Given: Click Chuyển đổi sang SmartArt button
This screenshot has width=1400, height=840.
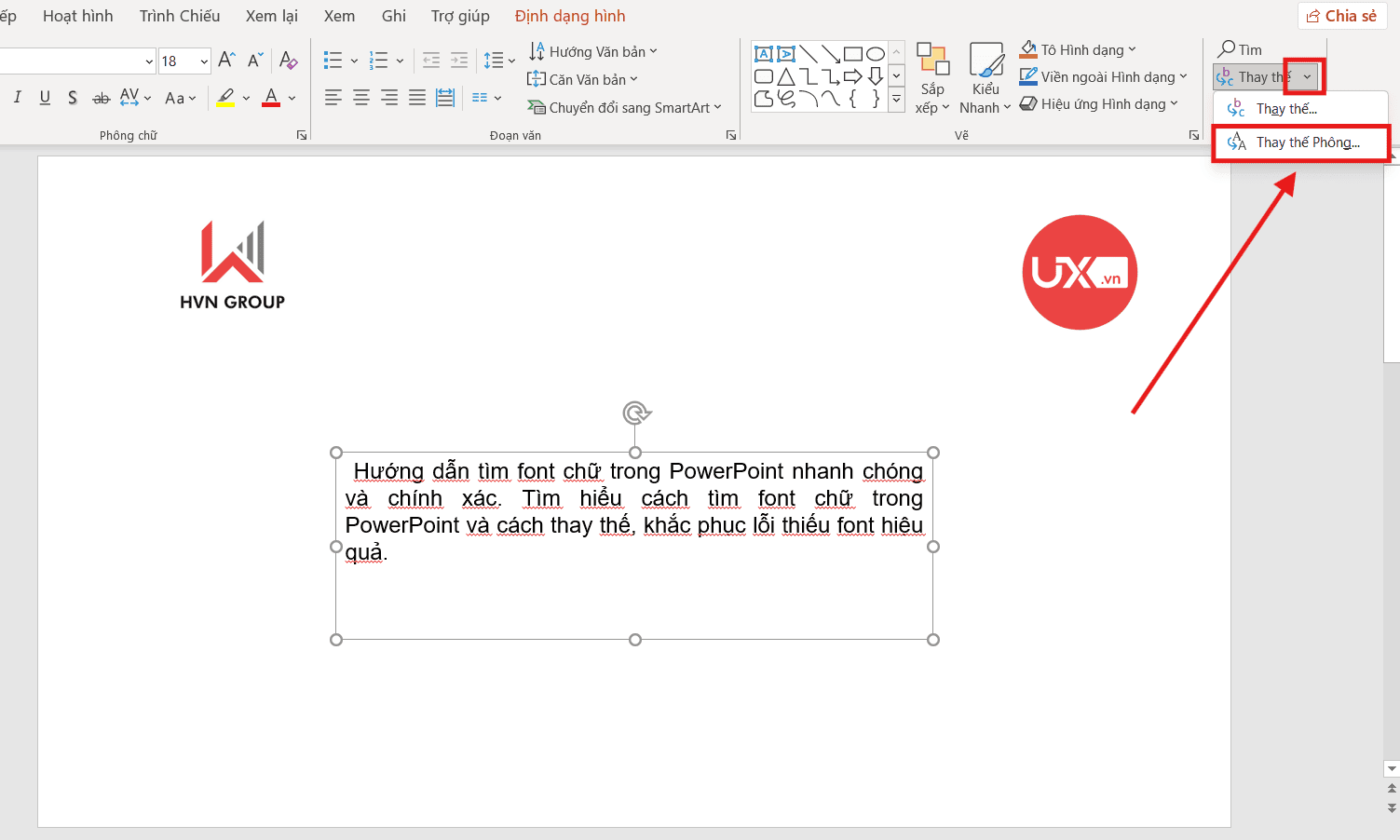Looking at the screenshot, I should tap(624, 107).
